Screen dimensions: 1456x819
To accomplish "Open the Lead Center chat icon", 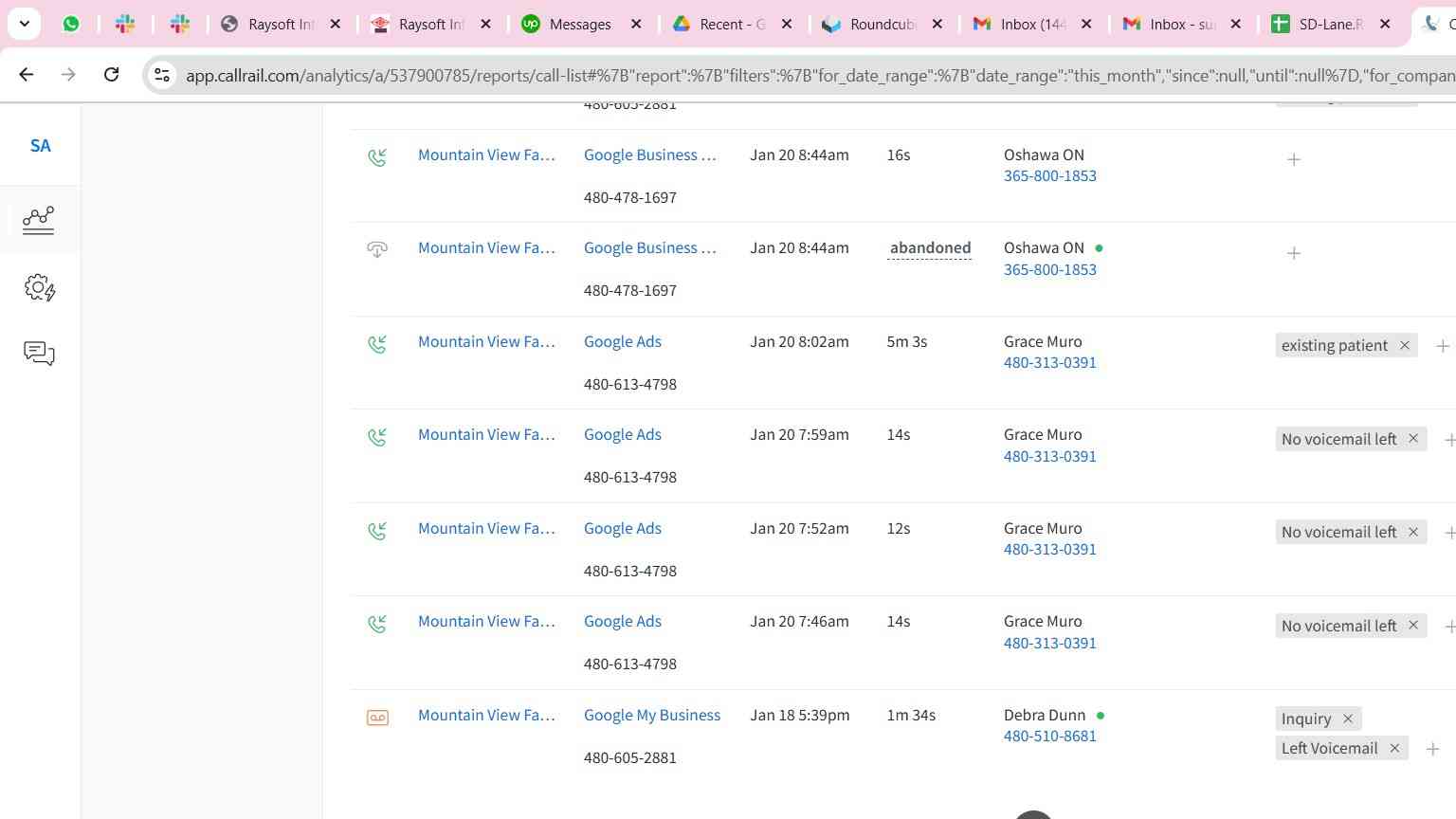I will coord(39,354).
